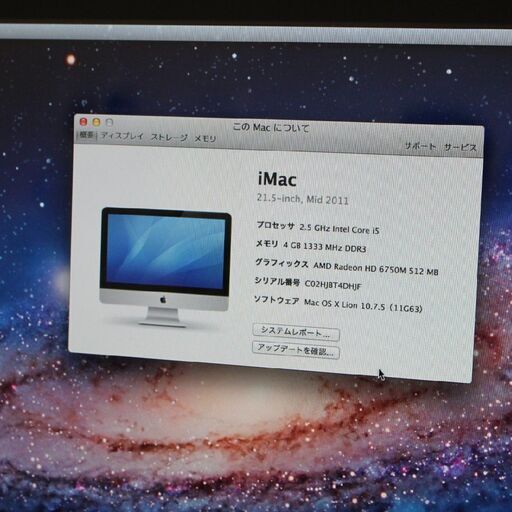The height and width of the screenshot is (512, 512).
Task: Click the 4 GB 1333 MHz DDR3 memory text
Action: point(325,247)
